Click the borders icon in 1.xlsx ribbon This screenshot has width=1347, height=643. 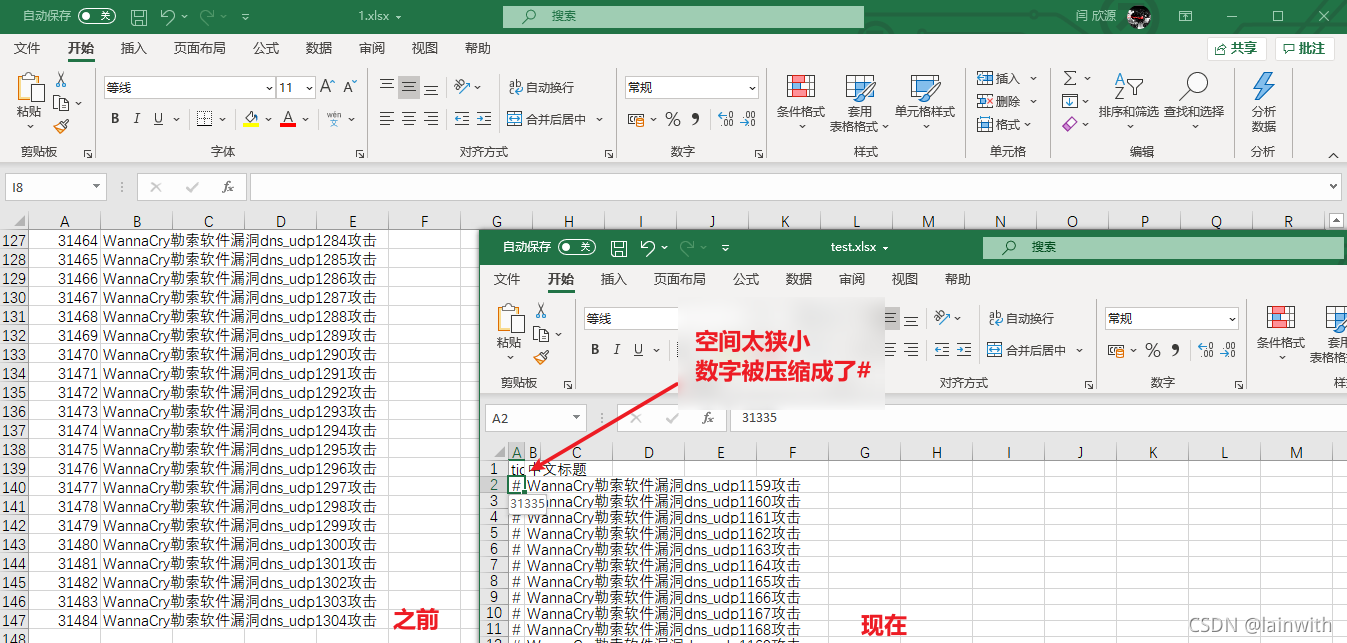pos(204,119)
